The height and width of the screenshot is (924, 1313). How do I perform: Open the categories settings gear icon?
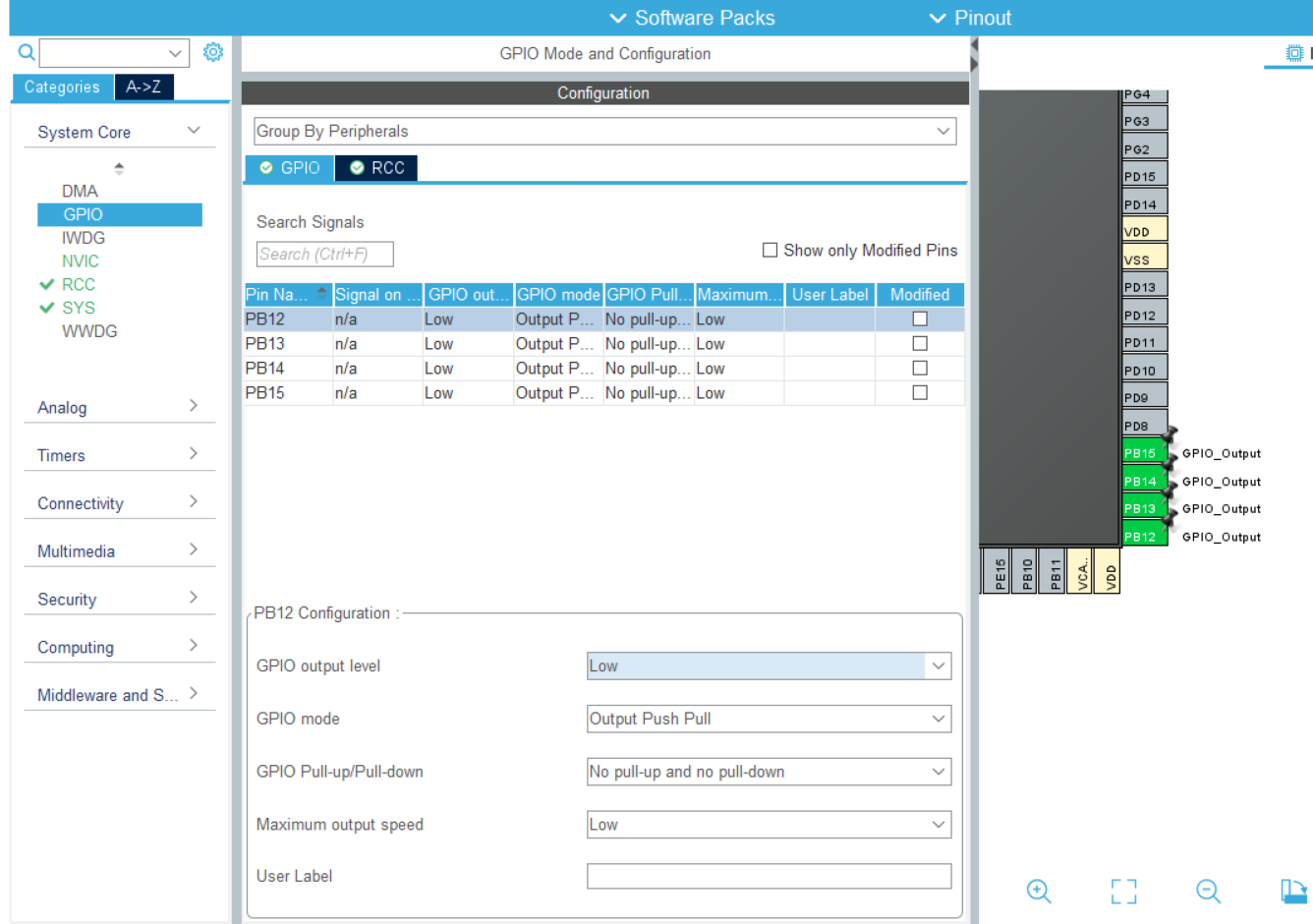tap(213, 52)
